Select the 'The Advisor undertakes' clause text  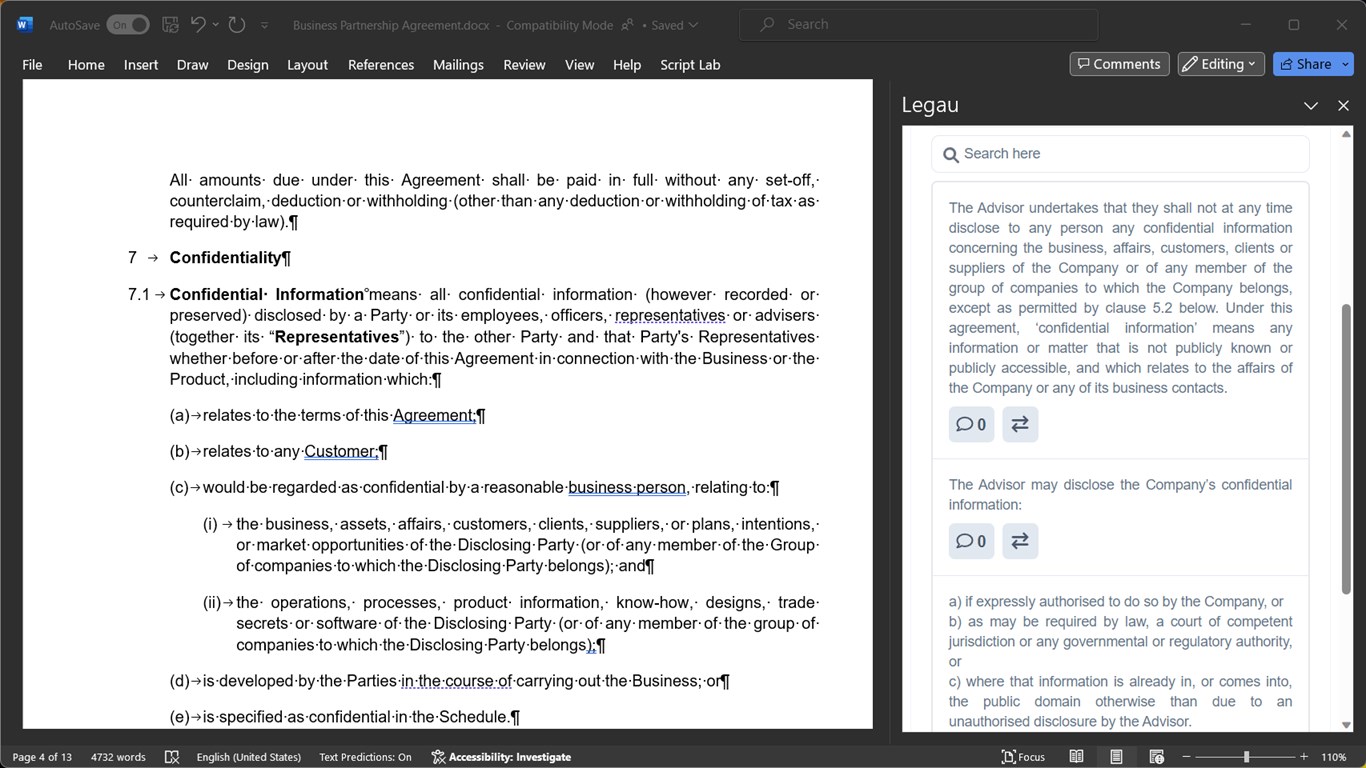[1120, 298]
